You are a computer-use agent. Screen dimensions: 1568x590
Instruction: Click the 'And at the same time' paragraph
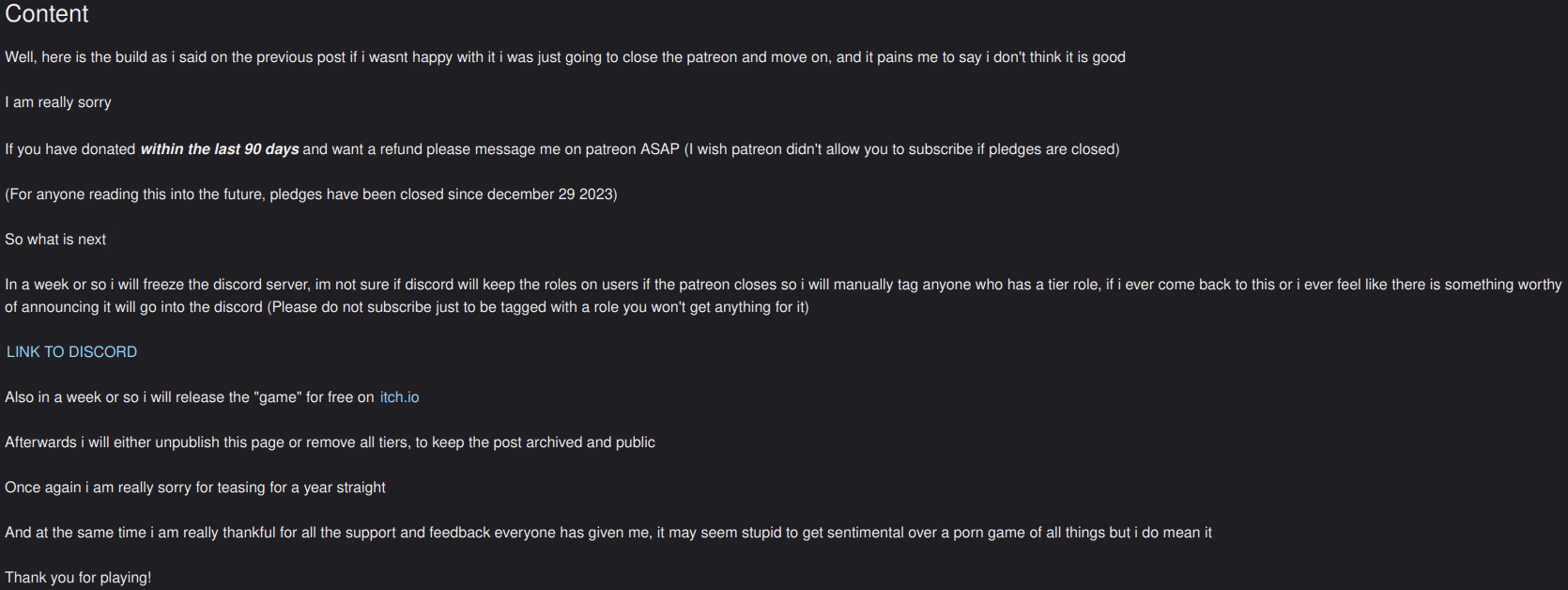click(607, 532)
